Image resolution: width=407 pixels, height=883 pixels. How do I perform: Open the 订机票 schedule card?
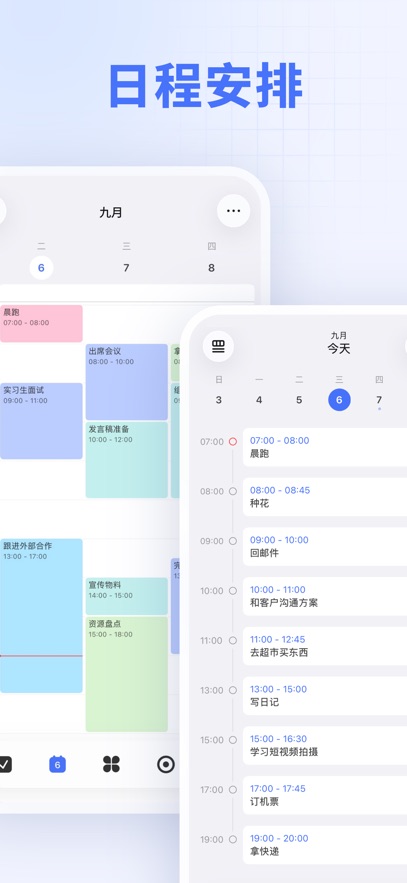click(325, 795)
